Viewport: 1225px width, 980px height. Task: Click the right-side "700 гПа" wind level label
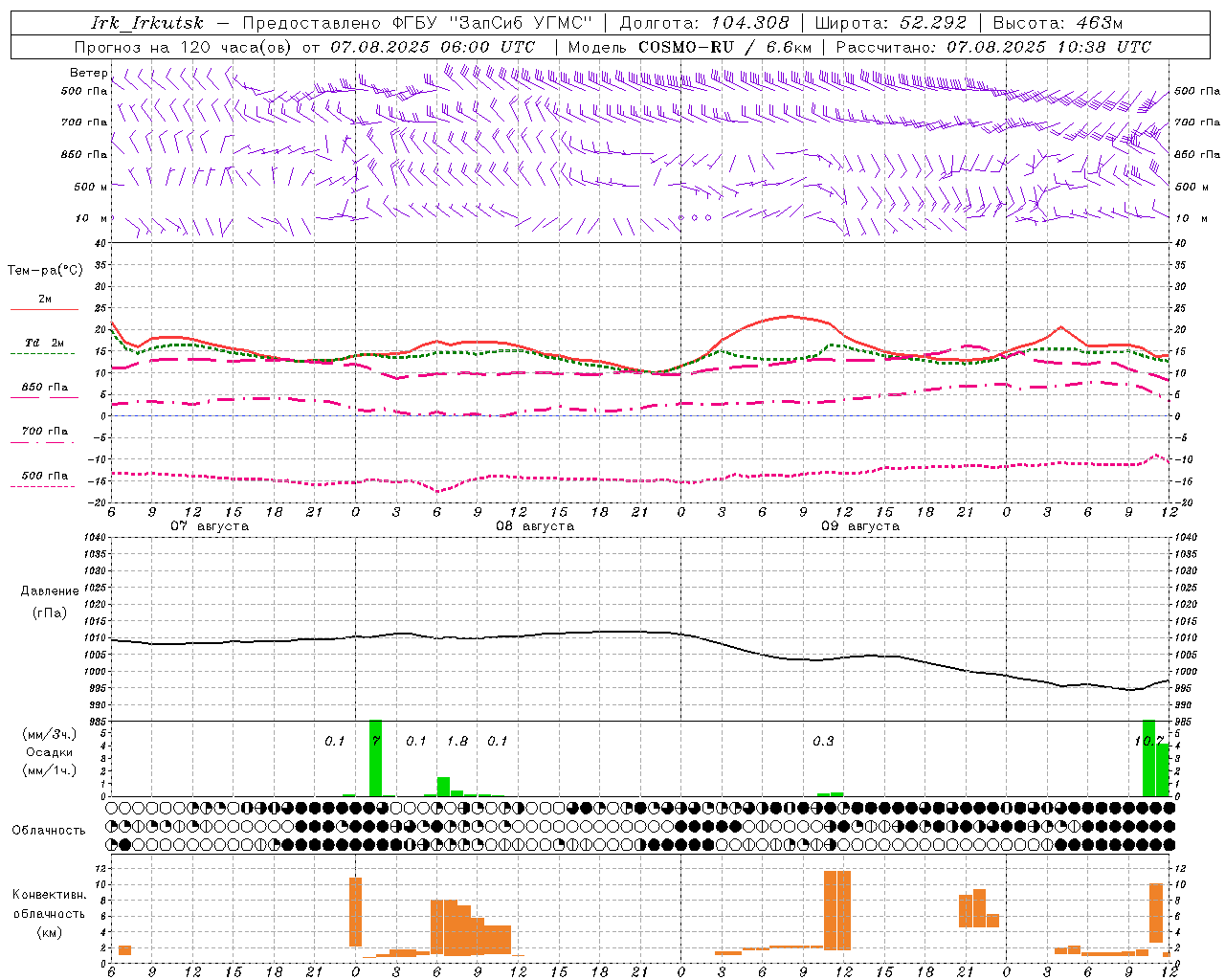pyautogui.click(x=1197, y=122)
